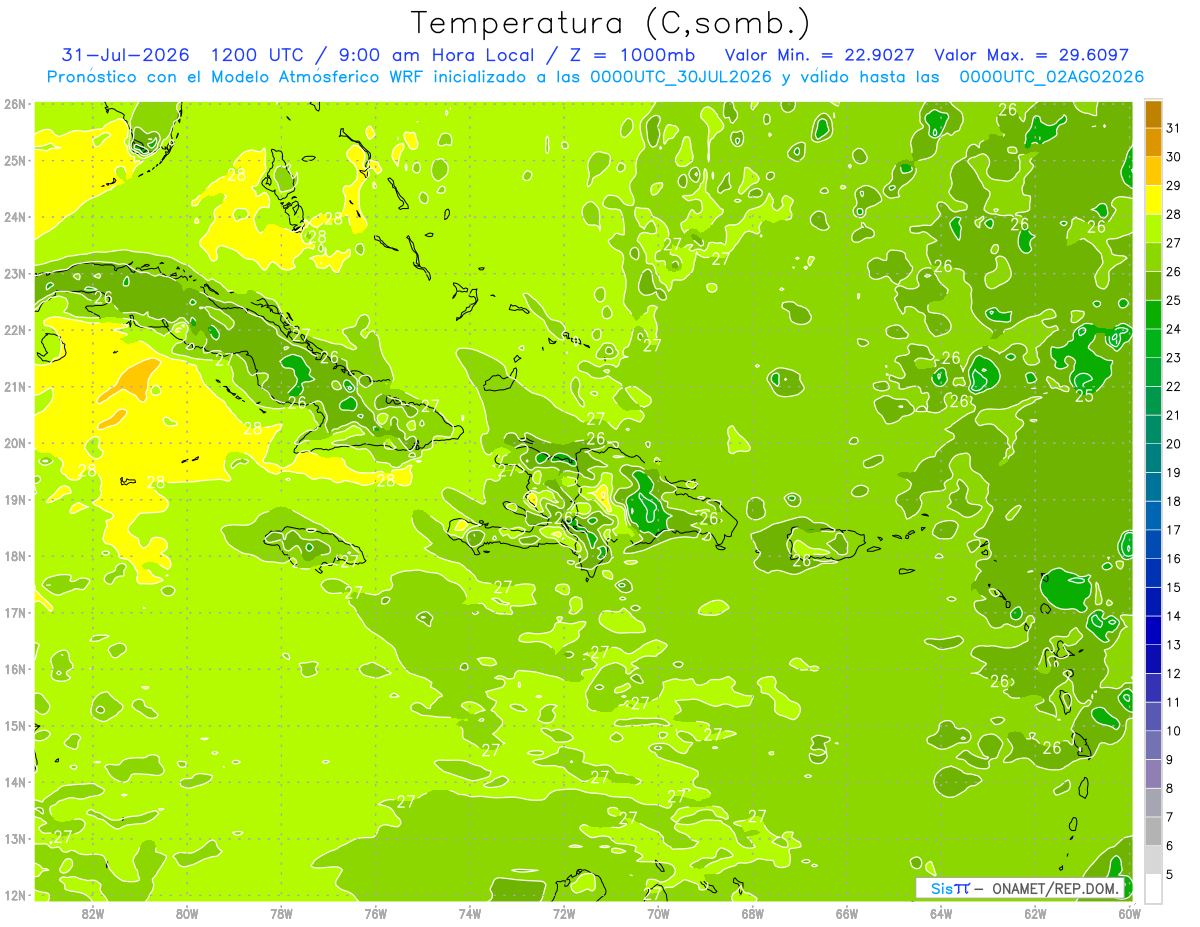Click the 0000UTC_30JUL2026 initialization time
The image size is (1200, 927).
(x=681, y=77)
